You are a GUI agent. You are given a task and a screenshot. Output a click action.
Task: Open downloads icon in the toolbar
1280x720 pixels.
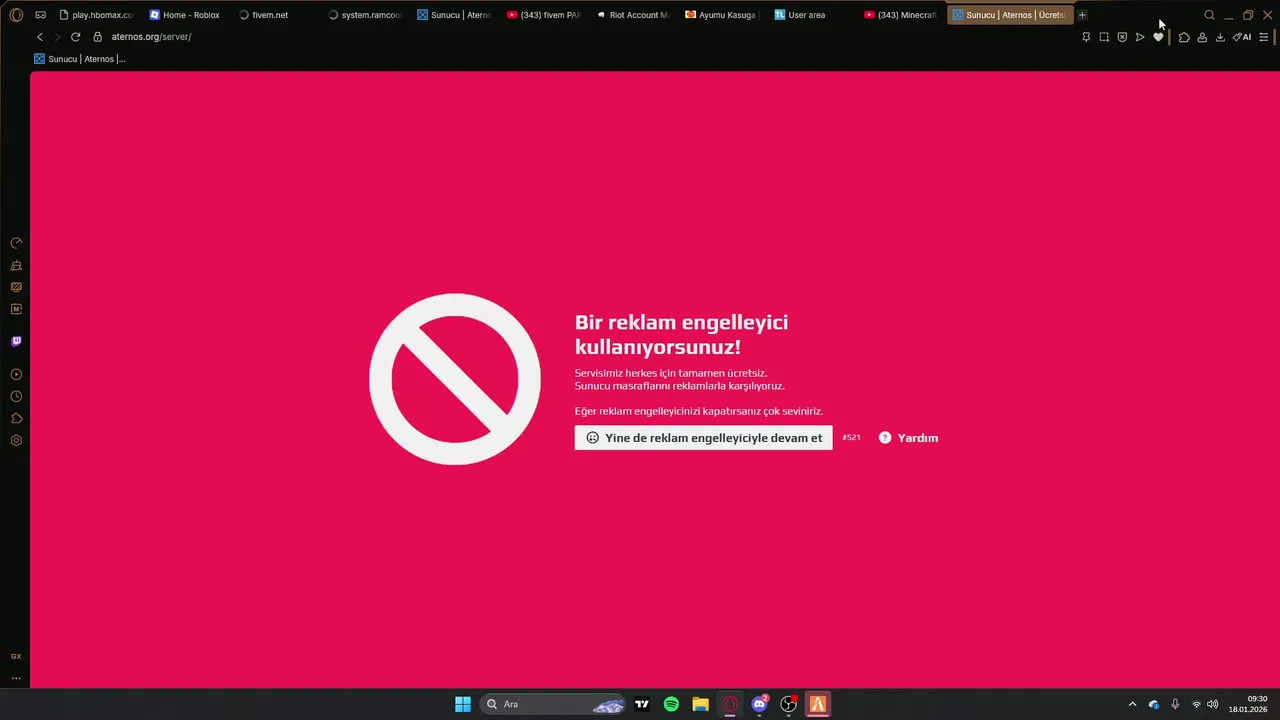point(1220,37)
